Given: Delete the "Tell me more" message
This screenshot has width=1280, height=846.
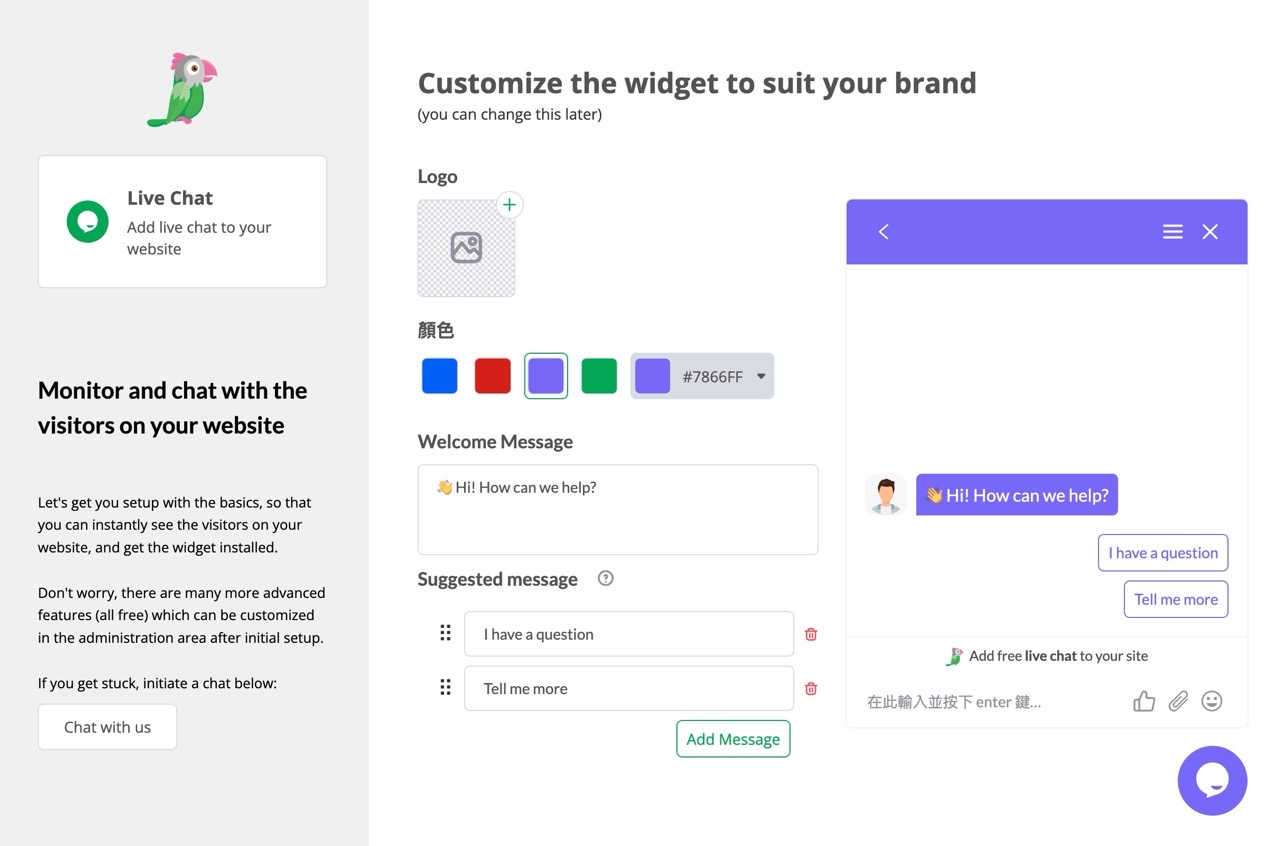Looking at the screenshot, I should 811,688.
